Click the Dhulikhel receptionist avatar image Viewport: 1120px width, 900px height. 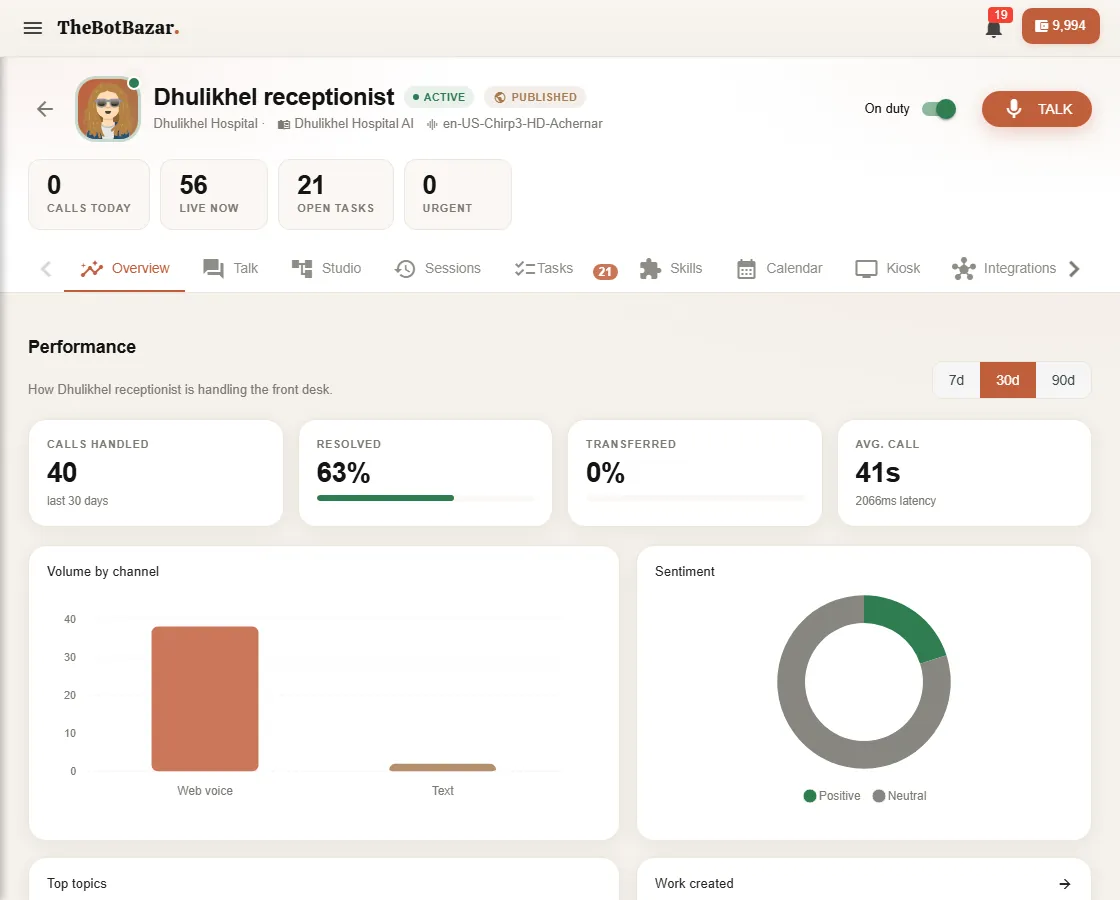click(x=108, y=109)
